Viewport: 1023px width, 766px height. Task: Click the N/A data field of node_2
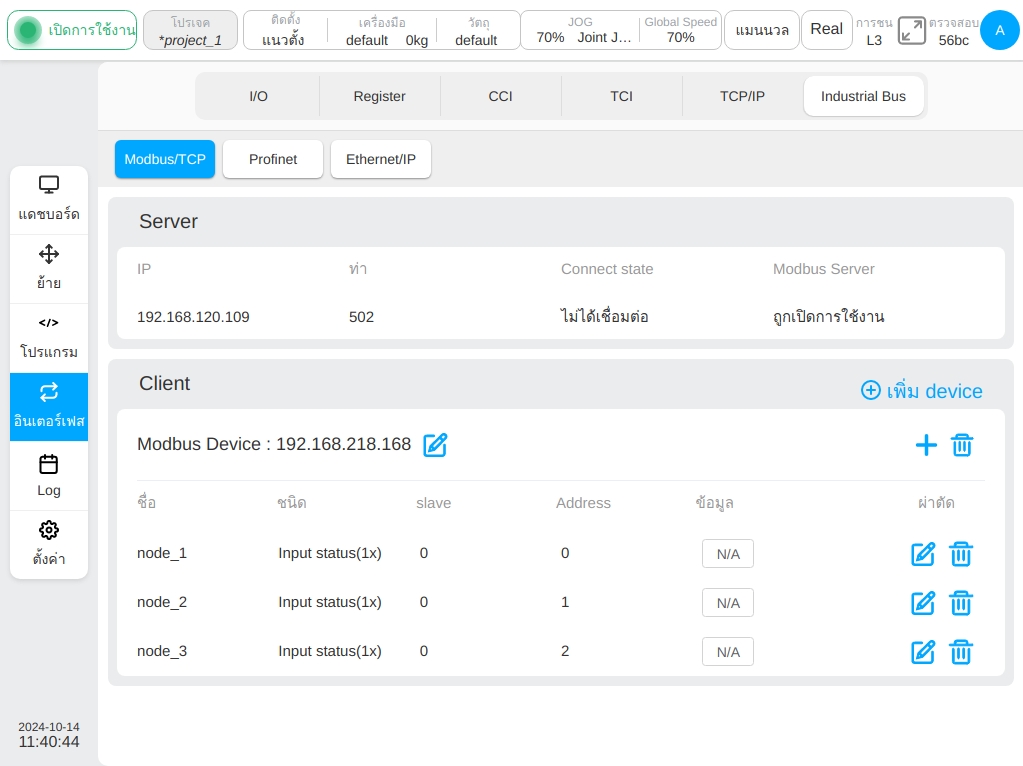728,603
